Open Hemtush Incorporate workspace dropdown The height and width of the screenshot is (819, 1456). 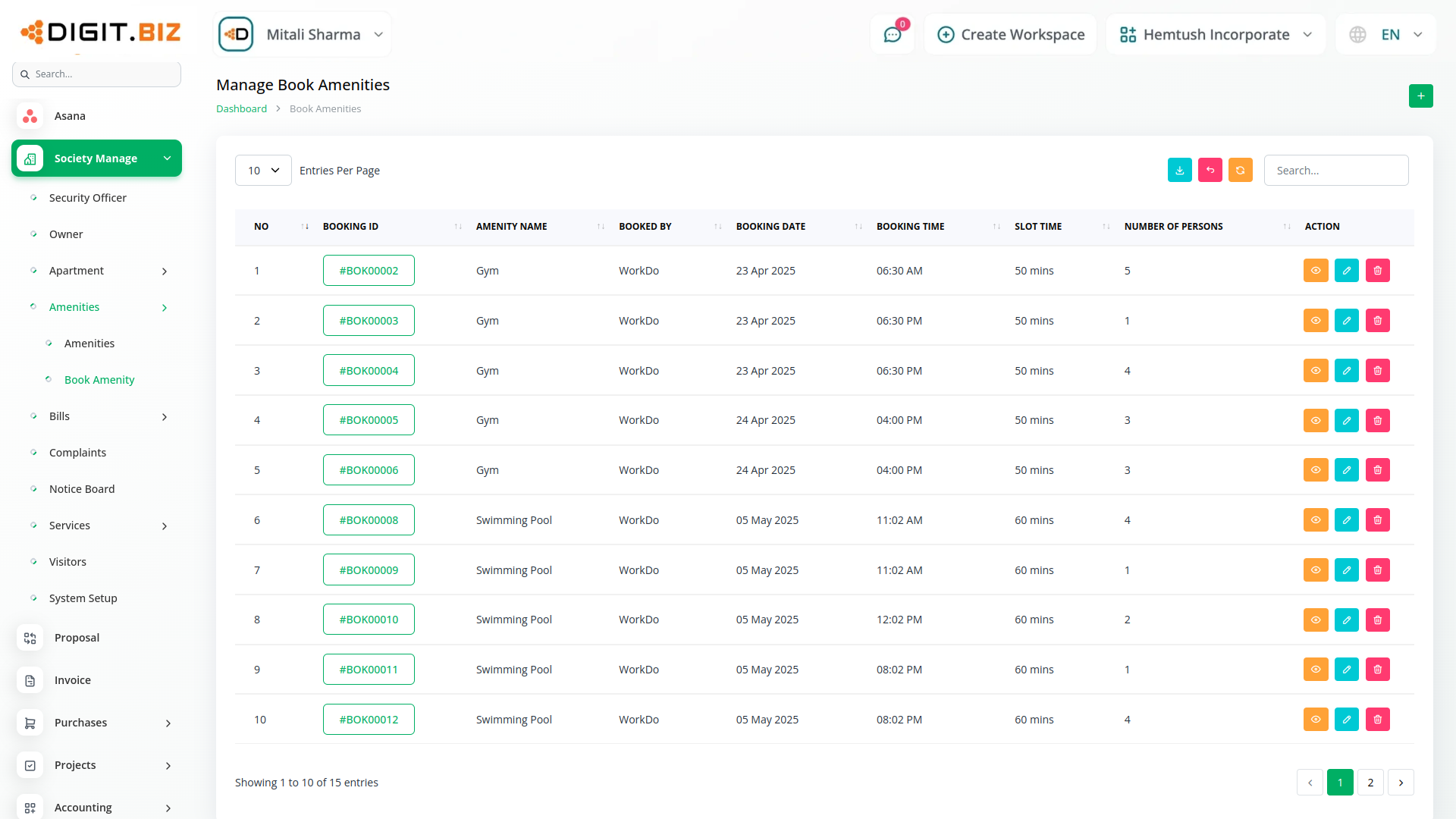[x=1216, y=35]
